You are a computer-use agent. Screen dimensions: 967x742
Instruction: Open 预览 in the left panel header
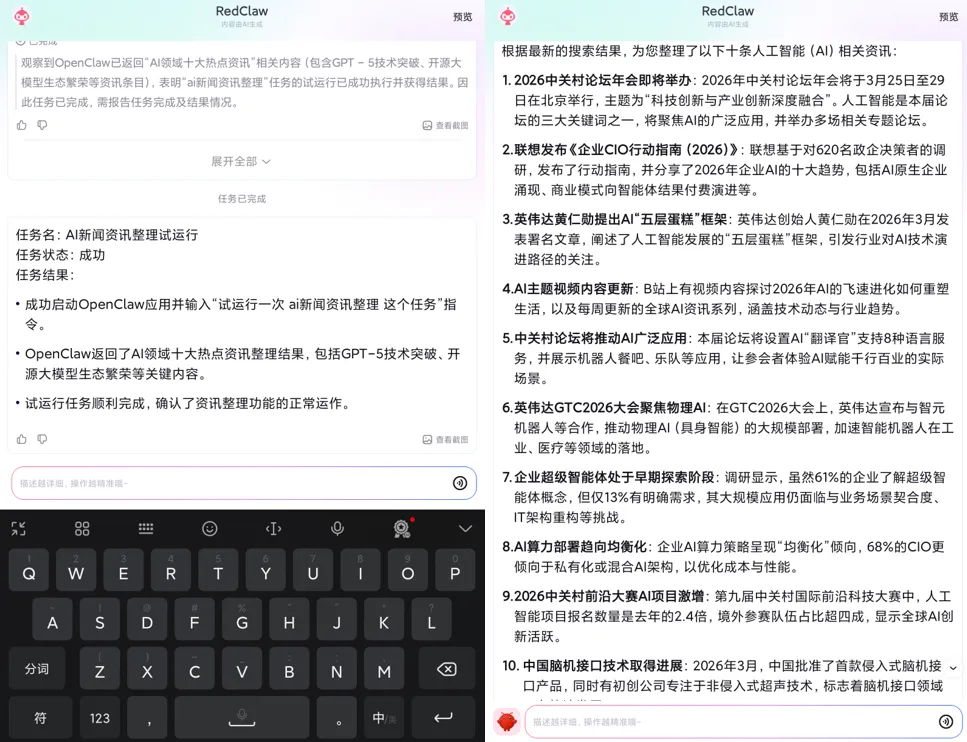pos(463,17)
